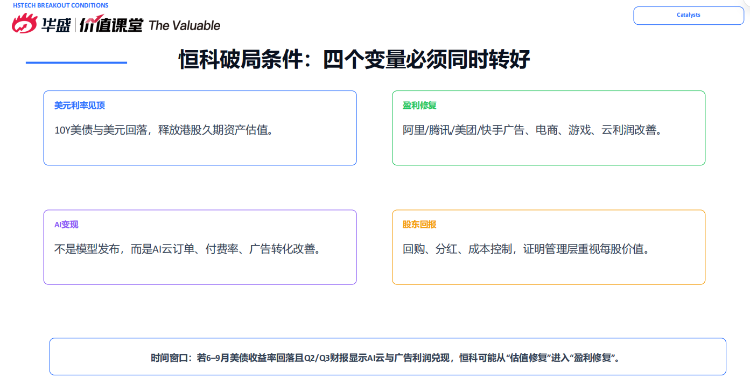
Task: Click the 价值课堂 logo text
Action: pyautogui.click(x=111, y=24)
